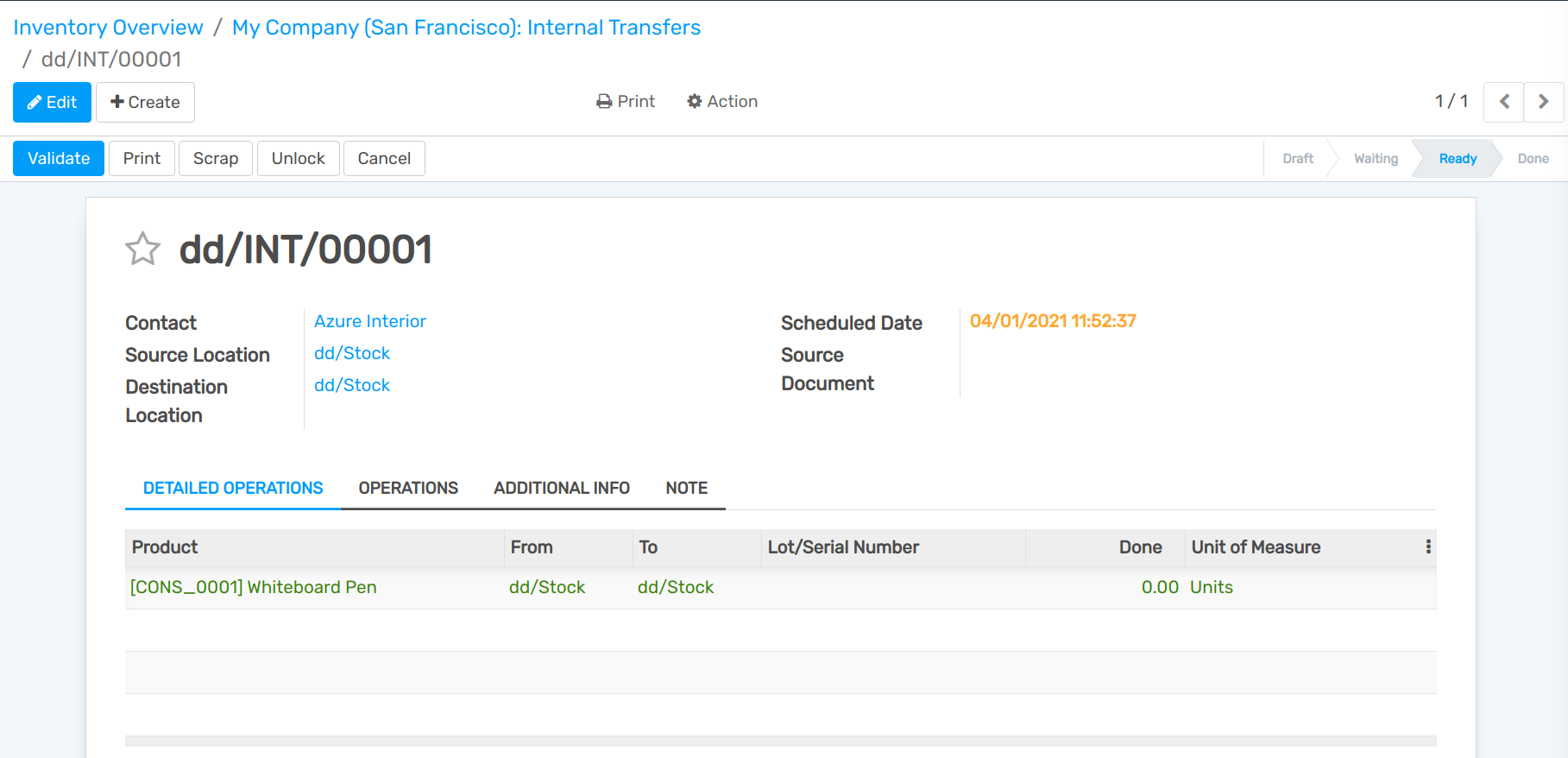Click the Scrap button
The width and height of the screenshot is (1568, 758).
[x=216, y=159]
